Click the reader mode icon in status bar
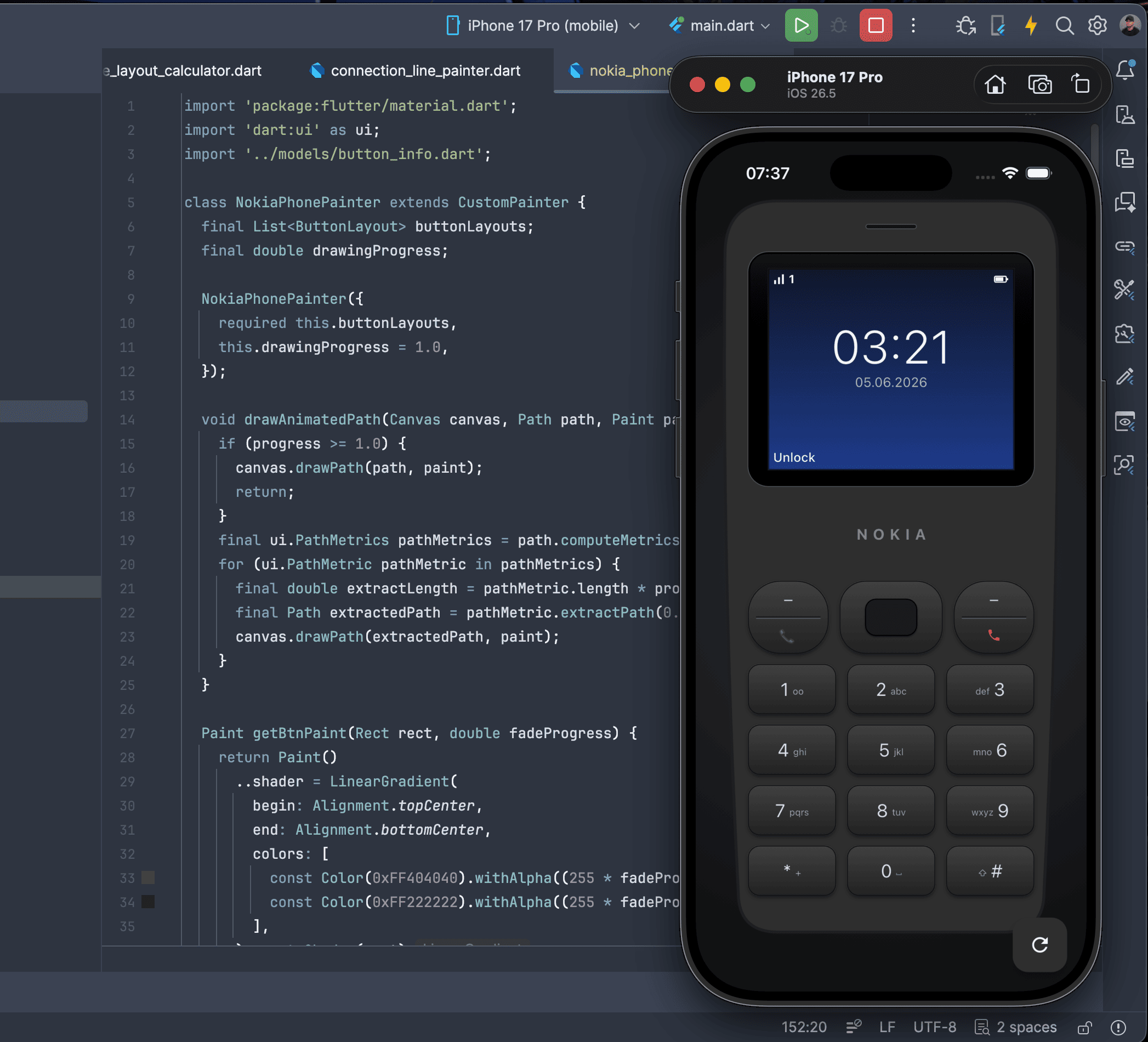Image resolution: width=1148 pixels, height=1042 pixels. (853, 1027)
